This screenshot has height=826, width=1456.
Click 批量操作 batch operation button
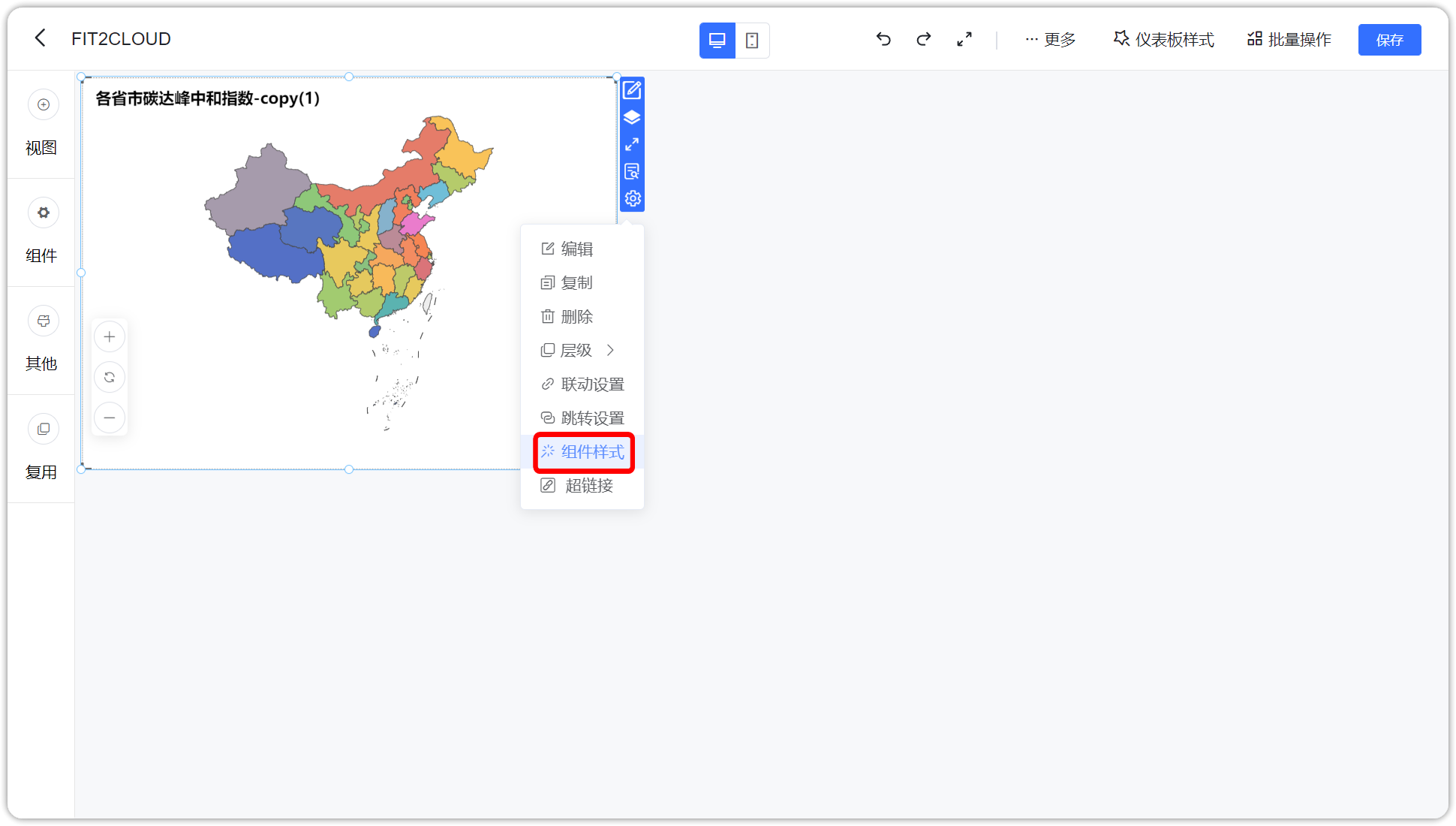[1289, 40]
